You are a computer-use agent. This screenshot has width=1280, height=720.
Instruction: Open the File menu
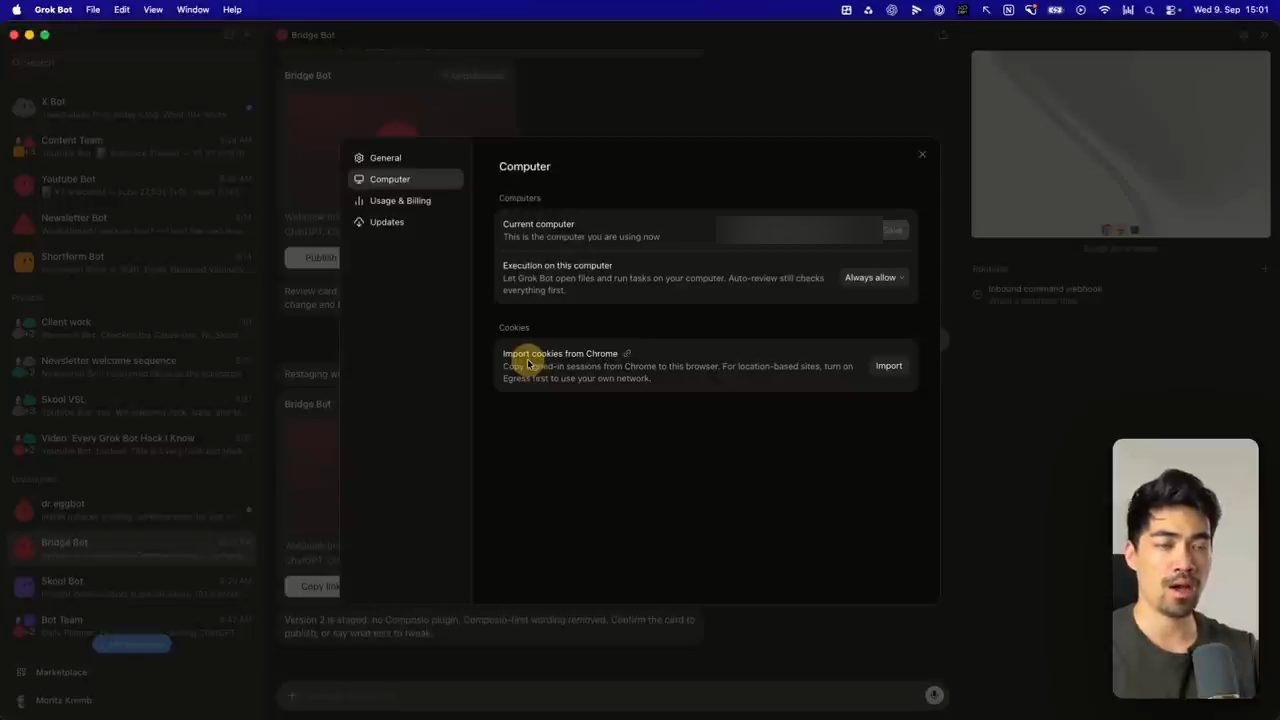click(x=93, y=9)
